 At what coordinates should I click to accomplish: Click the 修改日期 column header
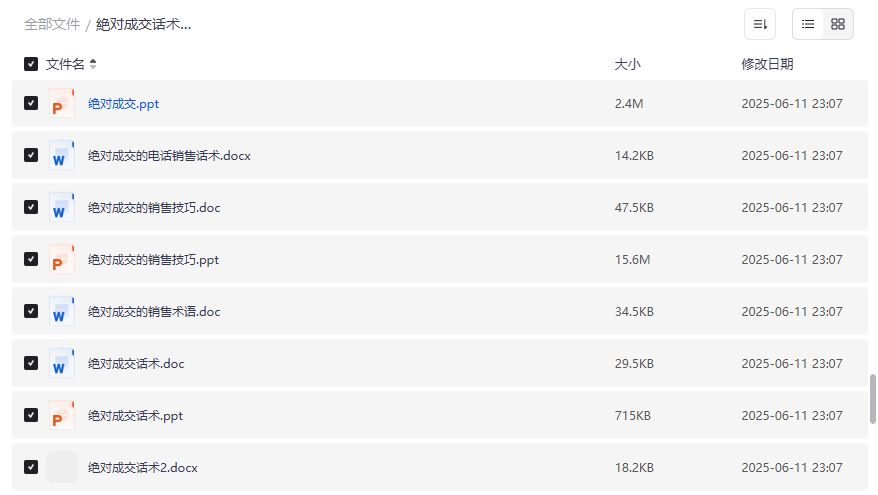(x=767, y=64)
